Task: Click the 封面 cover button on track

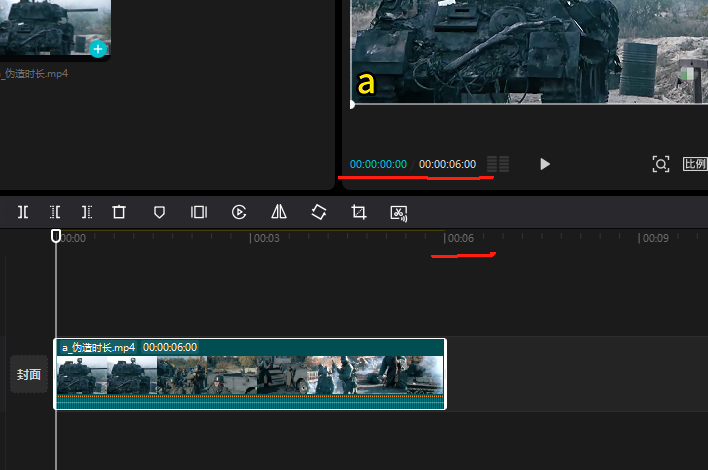Action: pos(29,375)
